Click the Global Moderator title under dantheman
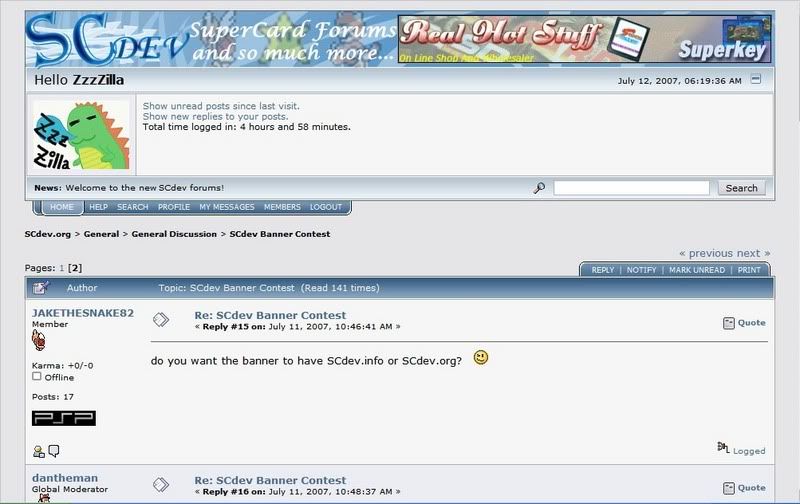The height and width of the screenshot is (504, 800). tap(70, 489)
